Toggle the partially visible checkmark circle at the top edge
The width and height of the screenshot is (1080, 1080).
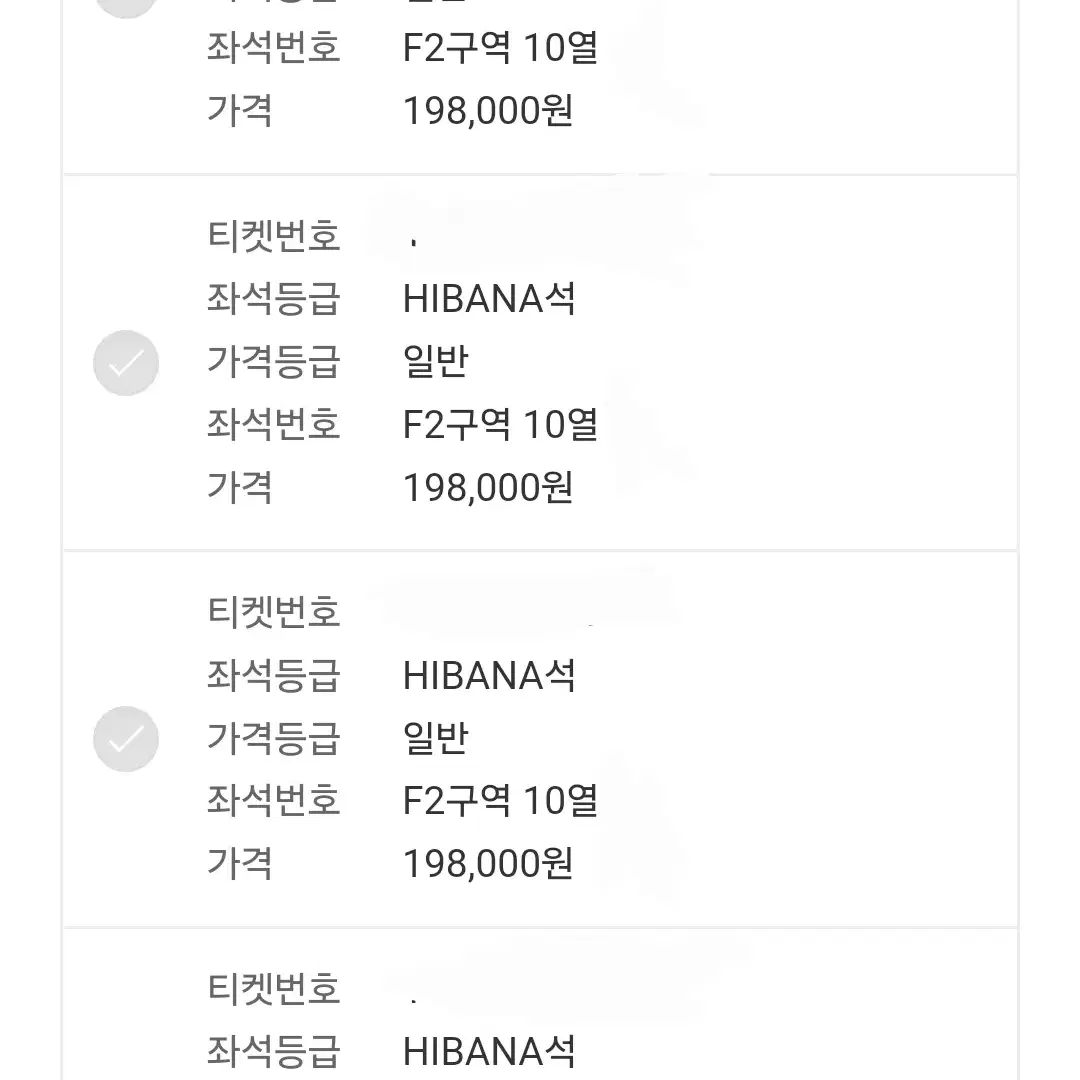pyautogui.click(x=126, y=8)
